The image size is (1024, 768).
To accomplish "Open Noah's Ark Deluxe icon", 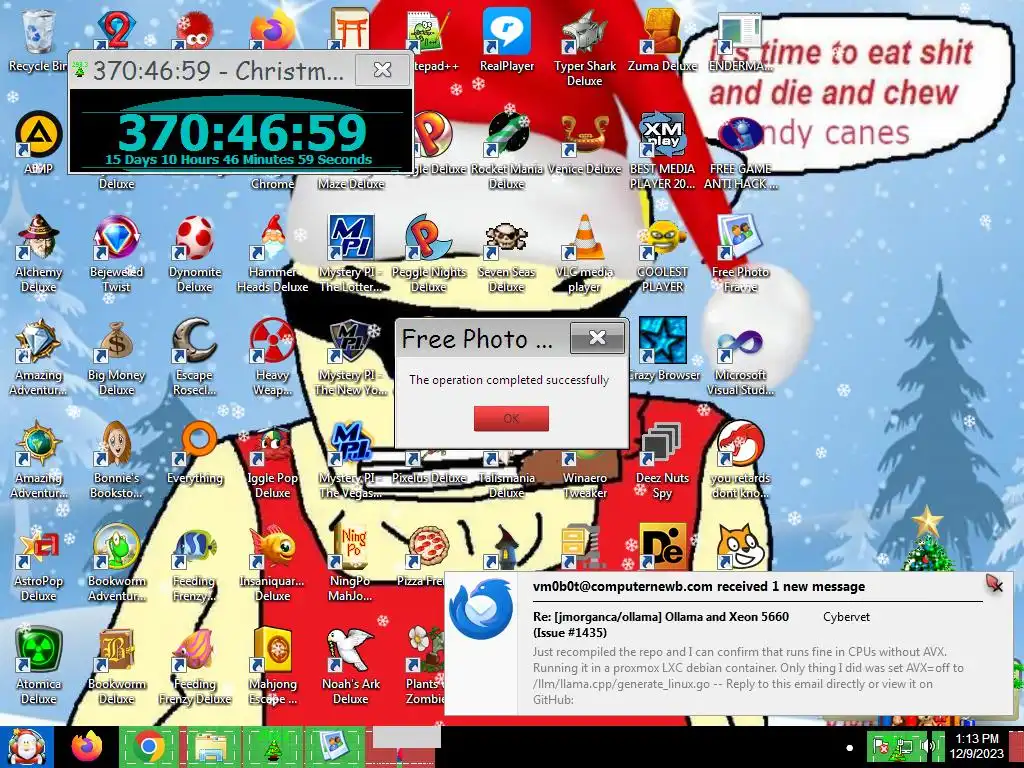I will tap(351, 666).
